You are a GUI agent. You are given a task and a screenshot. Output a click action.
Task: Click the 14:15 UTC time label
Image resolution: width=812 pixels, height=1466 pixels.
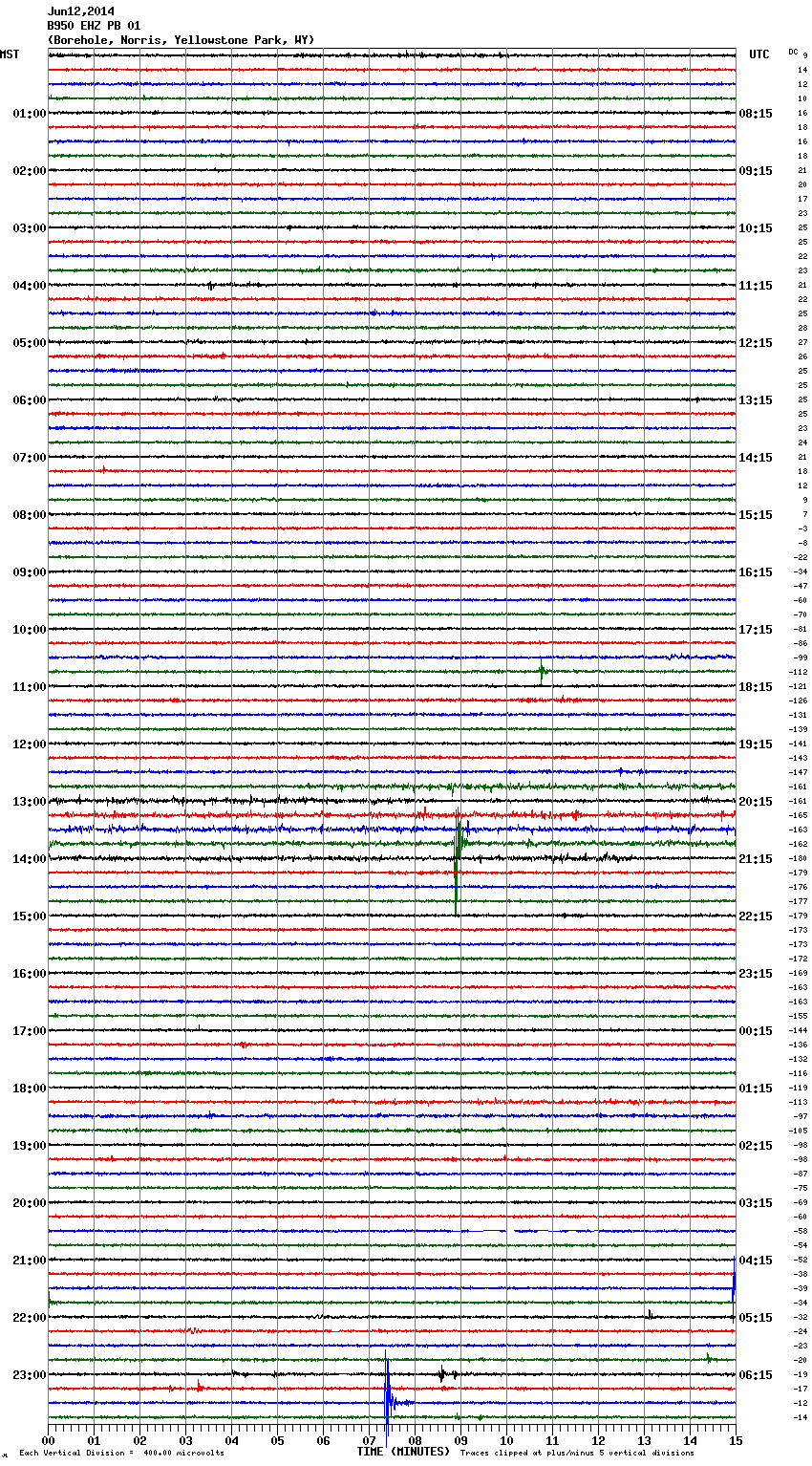click(756, 458)
